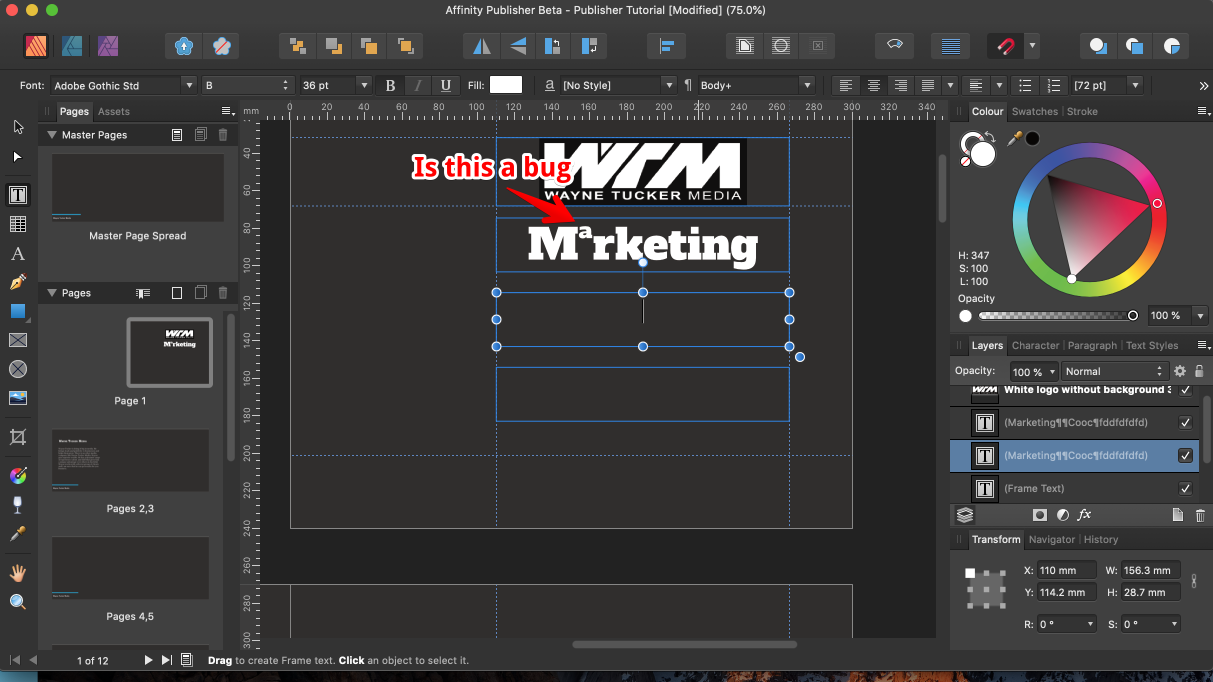The image size is (1213, 682).
Task: Toggle the layer lock icon
Action: 1199,371
